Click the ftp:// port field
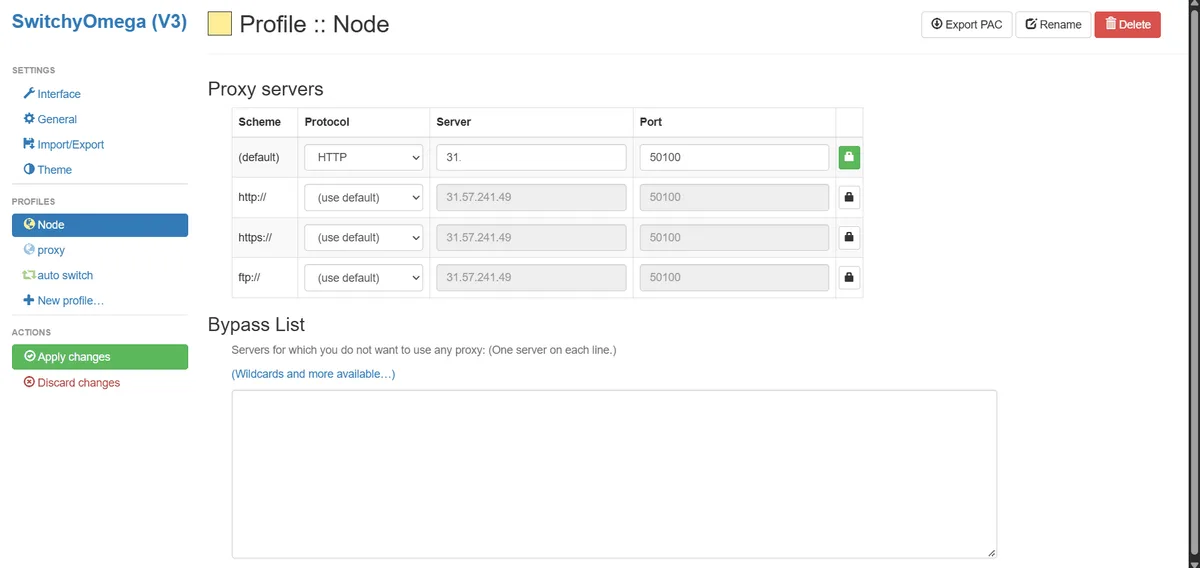The image size is (1200, 568). click(x=734, y=277)
